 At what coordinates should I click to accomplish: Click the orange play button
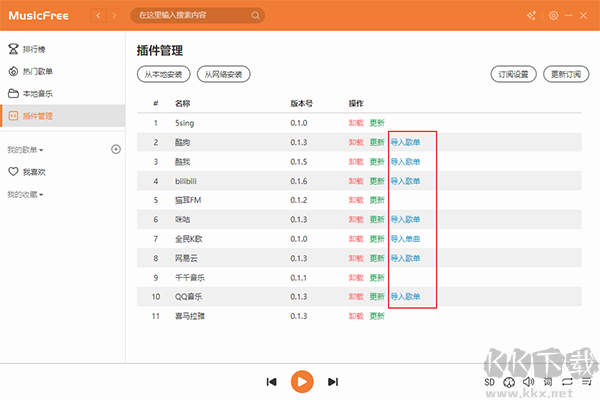pos(302,382)
